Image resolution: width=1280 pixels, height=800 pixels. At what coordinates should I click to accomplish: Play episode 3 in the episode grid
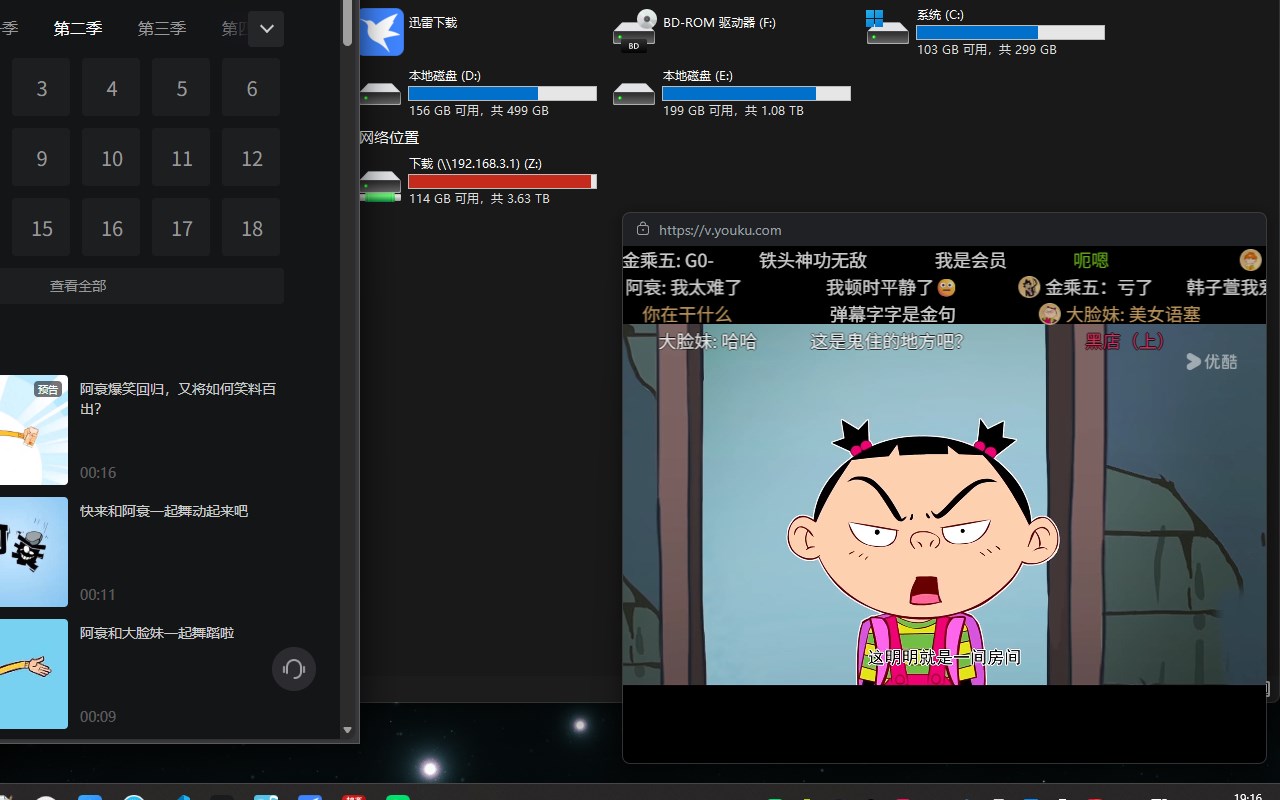[x=41, y=89]
